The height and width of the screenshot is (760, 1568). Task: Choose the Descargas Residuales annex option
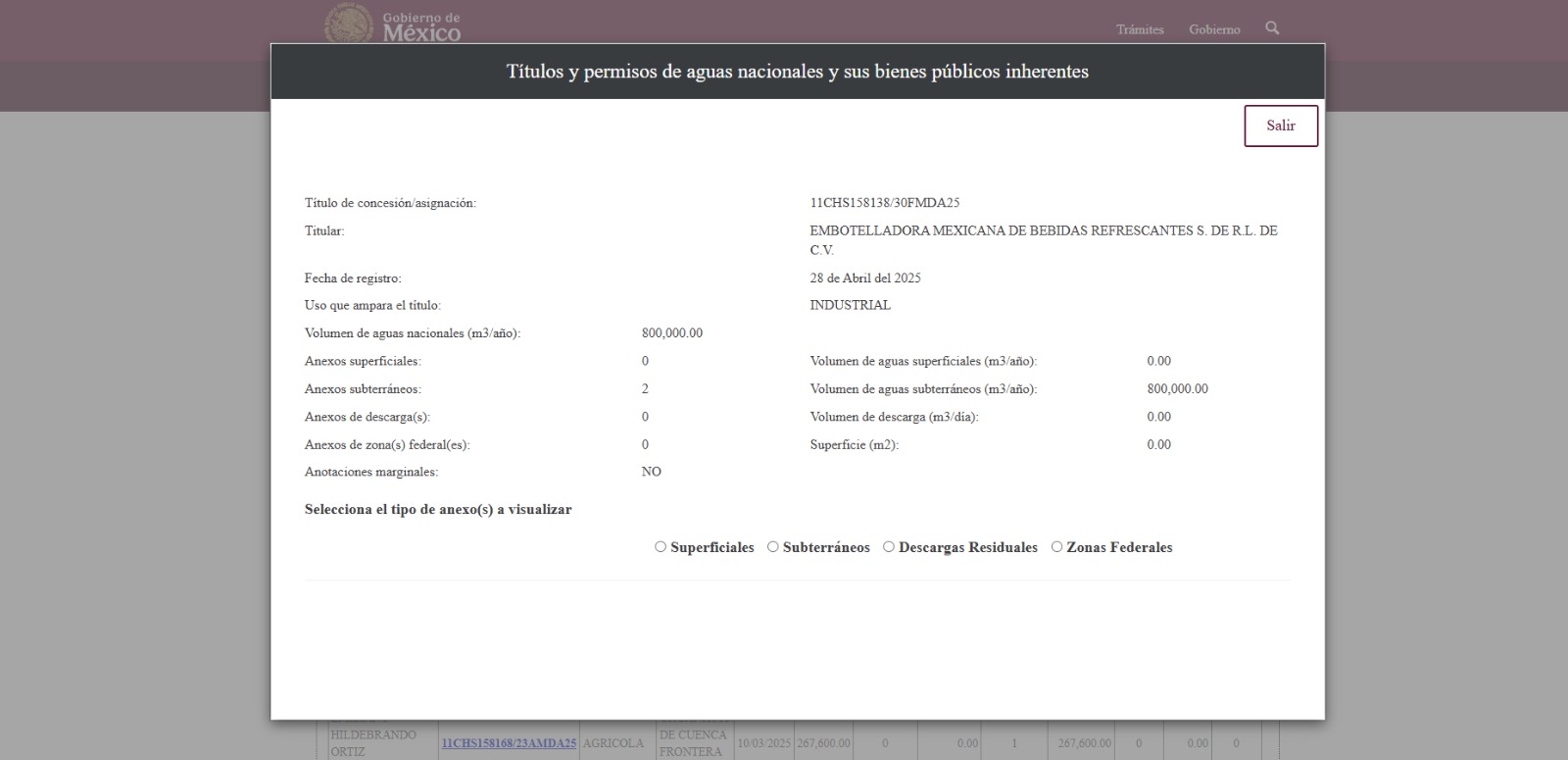click(889, 547)
